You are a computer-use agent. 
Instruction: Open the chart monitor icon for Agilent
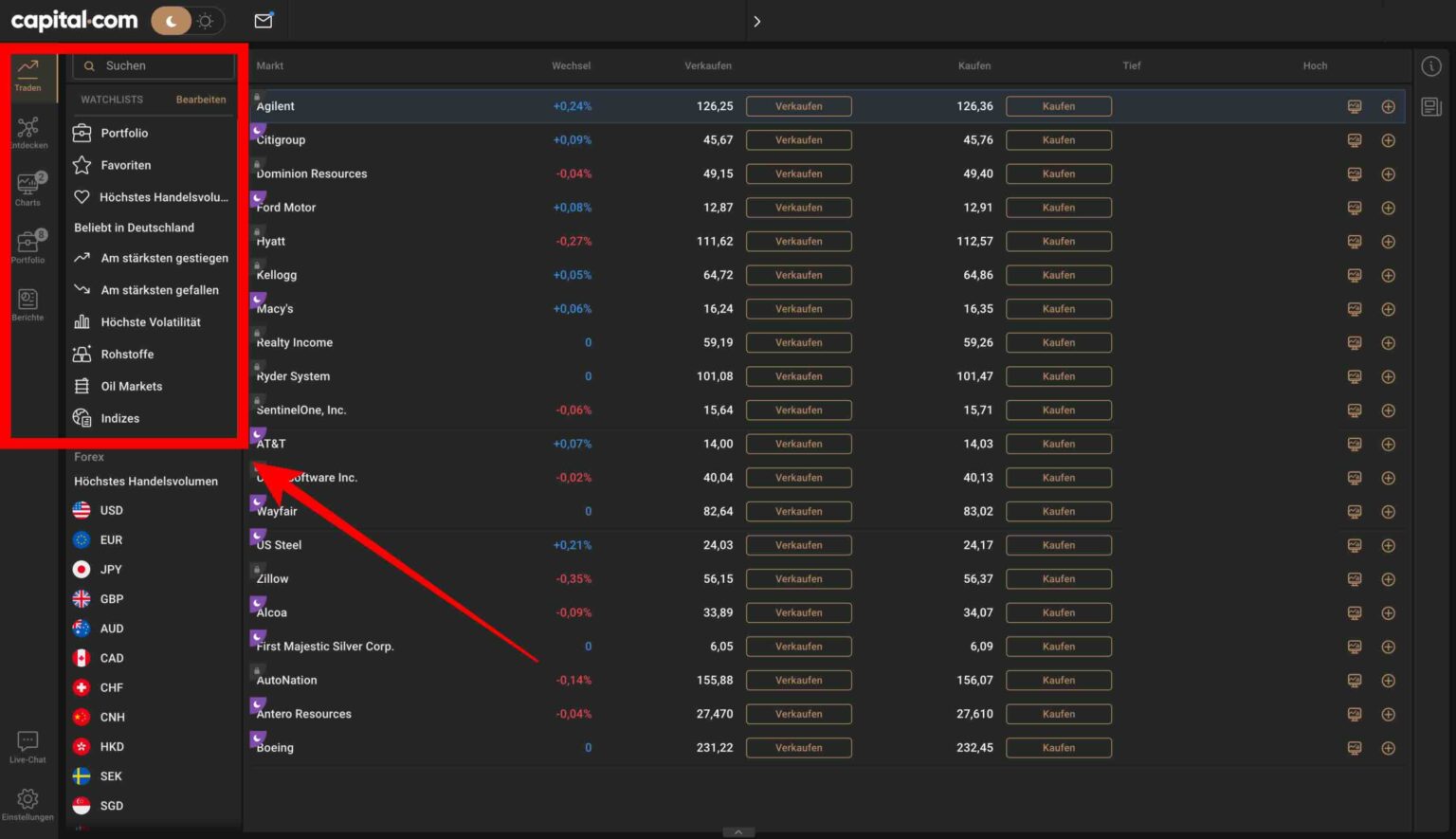1354,106
